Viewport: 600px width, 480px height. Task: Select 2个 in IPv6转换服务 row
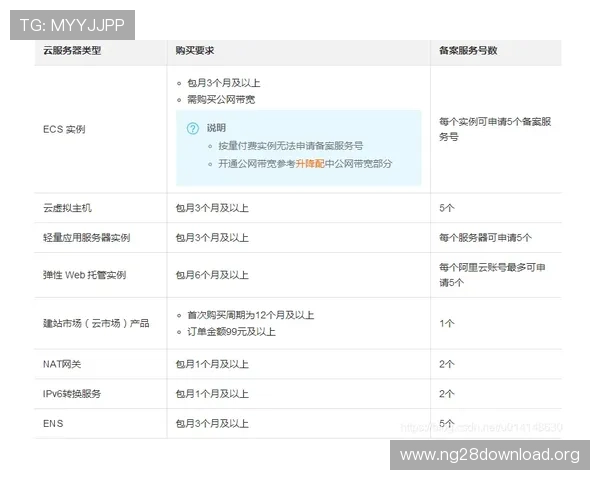[447, 394]
